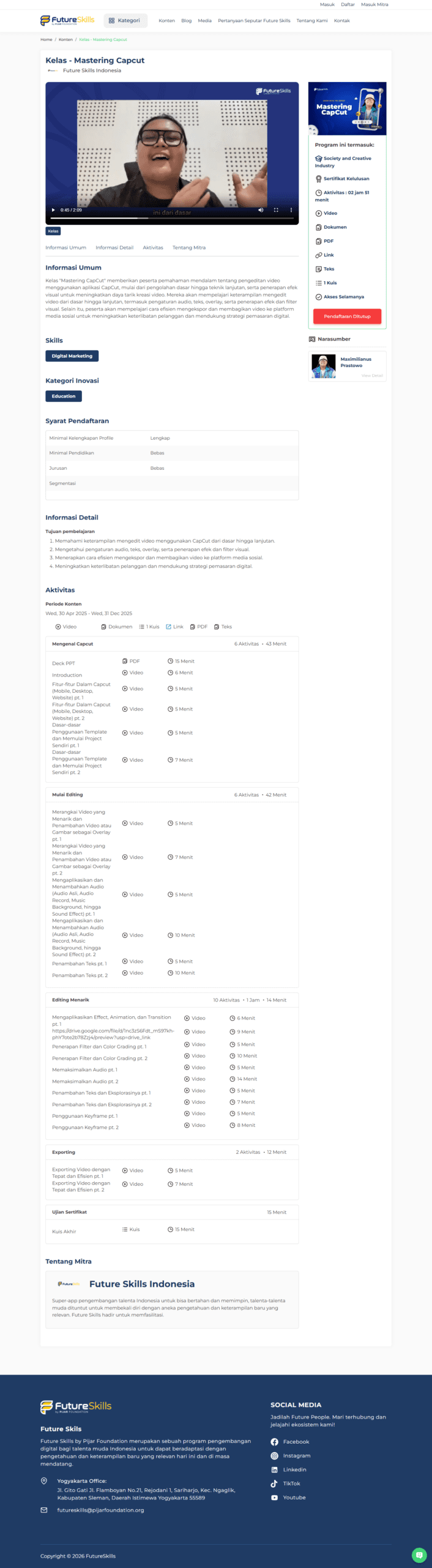The height and width of the screenshot is (1568, 432).
Task: Switch to Informasi Umum tab
Action: click(x=65, y=247)
